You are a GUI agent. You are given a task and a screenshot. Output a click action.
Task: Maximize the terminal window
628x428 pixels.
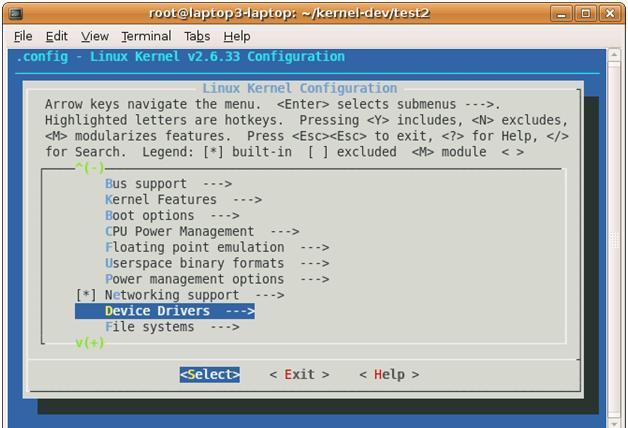coord(585,13)
